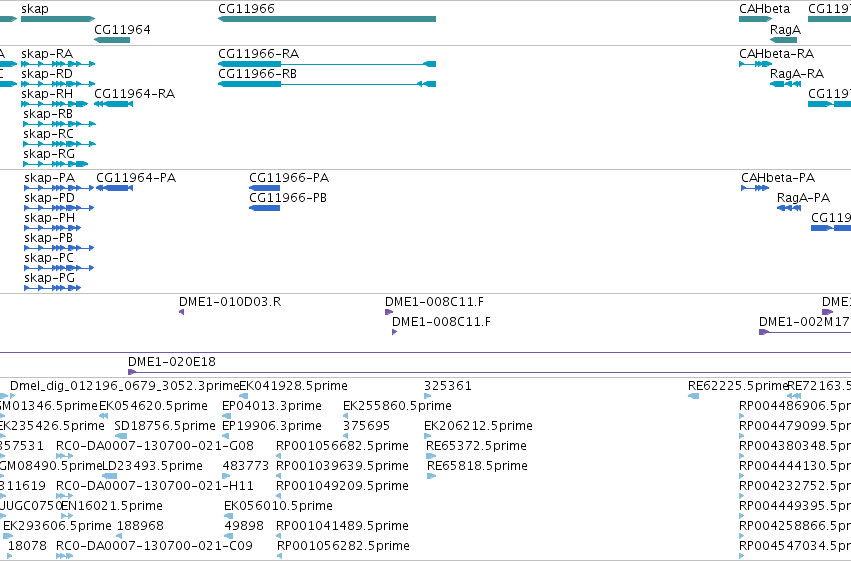The width and height of the screenshot is (851, 561).
Task: Select the skap-RC transcript
Action: 60,144
